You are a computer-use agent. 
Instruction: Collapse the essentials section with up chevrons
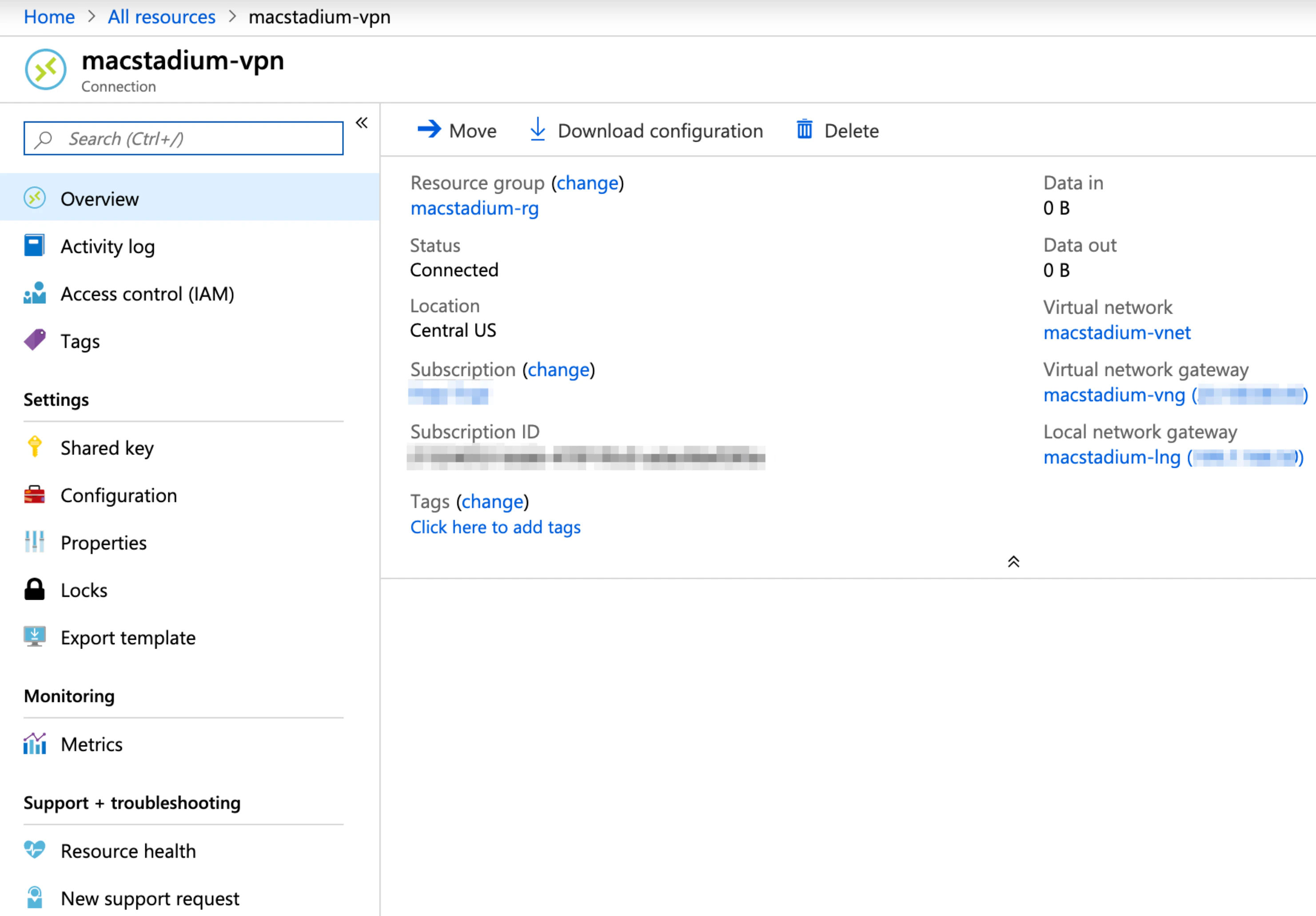(x=1013, y=562)
